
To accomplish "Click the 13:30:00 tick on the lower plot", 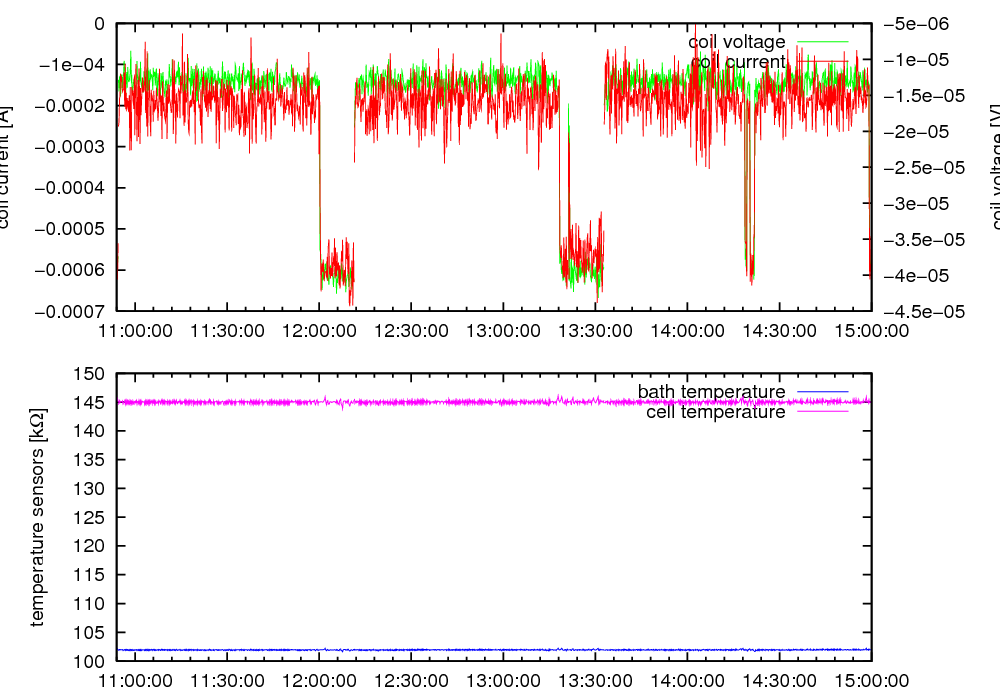I will pos(593,681).
